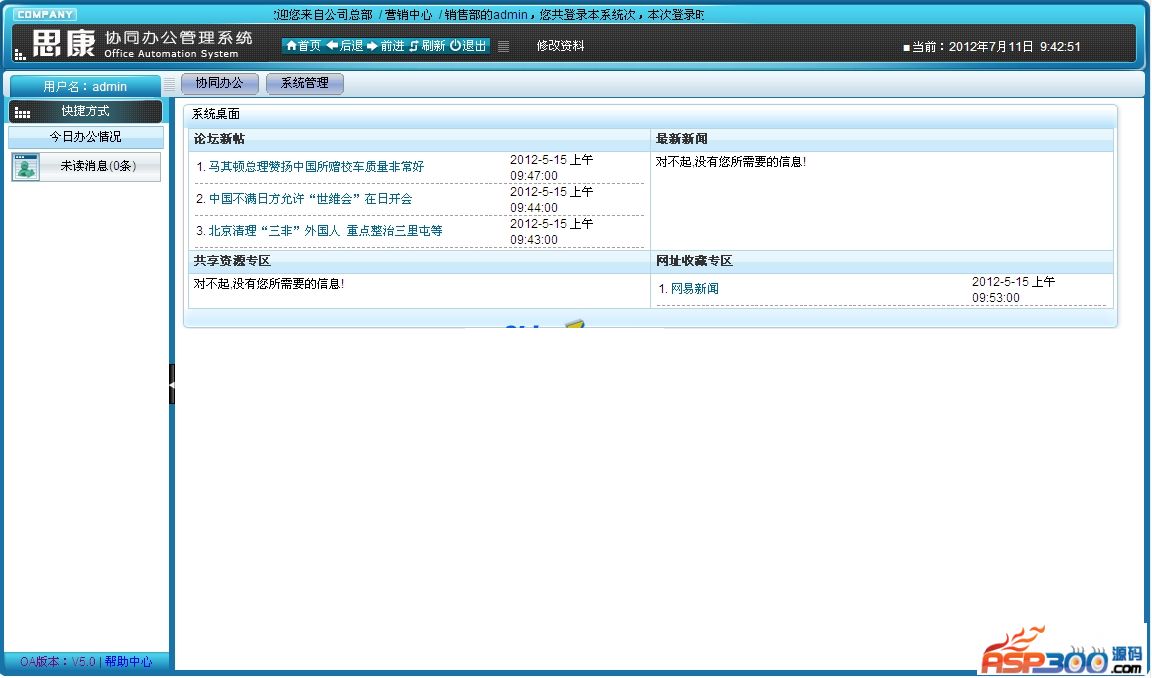Open 帮助中心 help link
The image size is (1152, 678).
(x=128, y=662)
